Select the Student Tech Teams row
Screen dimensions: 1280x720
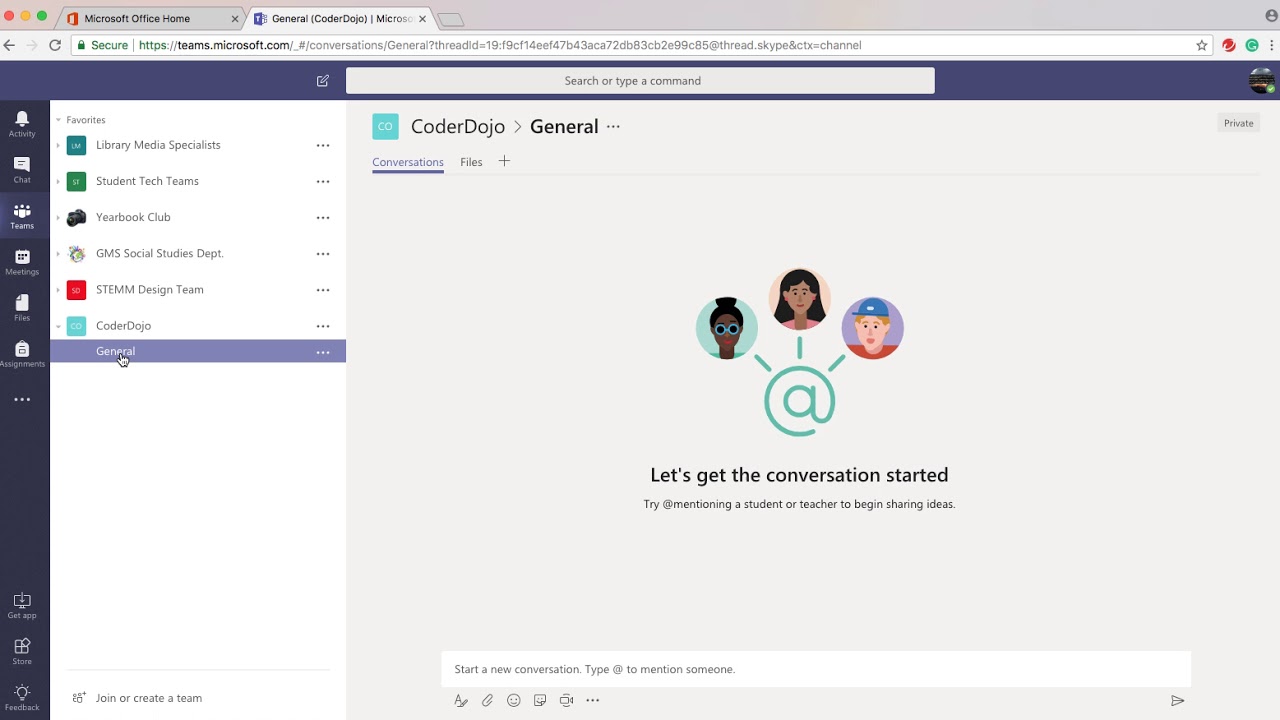coord(198,181)
